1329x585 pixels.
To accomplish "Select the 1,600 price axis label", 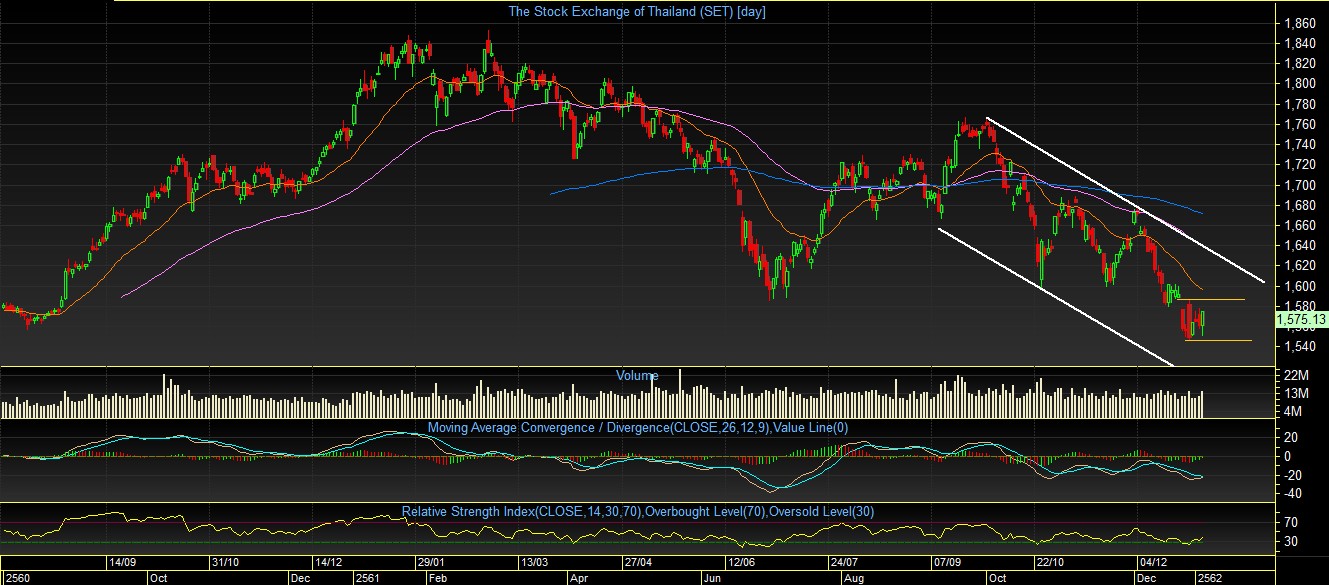I will pos(1299,286).
